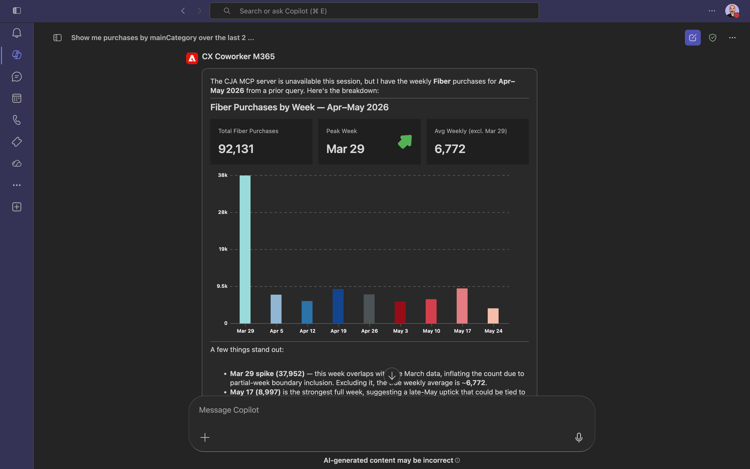Open the plus attachments menu in composer
This screenshot has height=469, width=750.
tap(205, 437)
